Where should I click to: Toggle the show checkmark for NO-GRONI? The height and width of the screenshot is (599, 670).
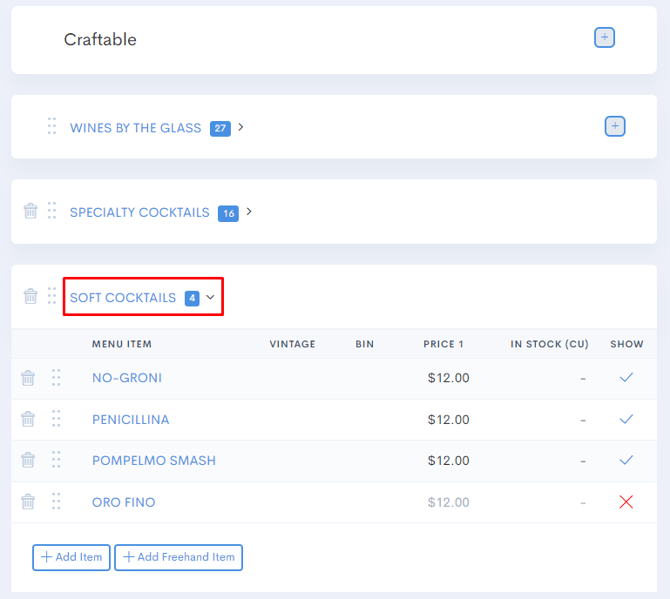(x=626, y=378)
